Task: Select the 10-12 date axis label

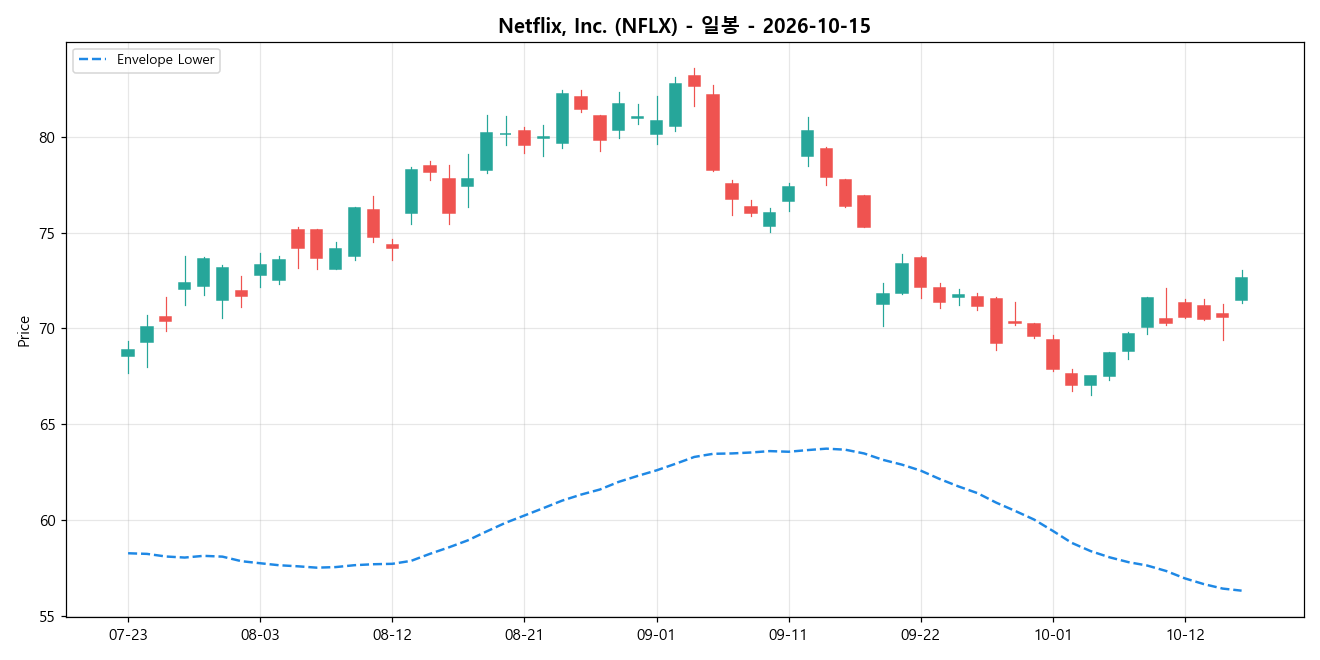Action: pos(1184,634)
